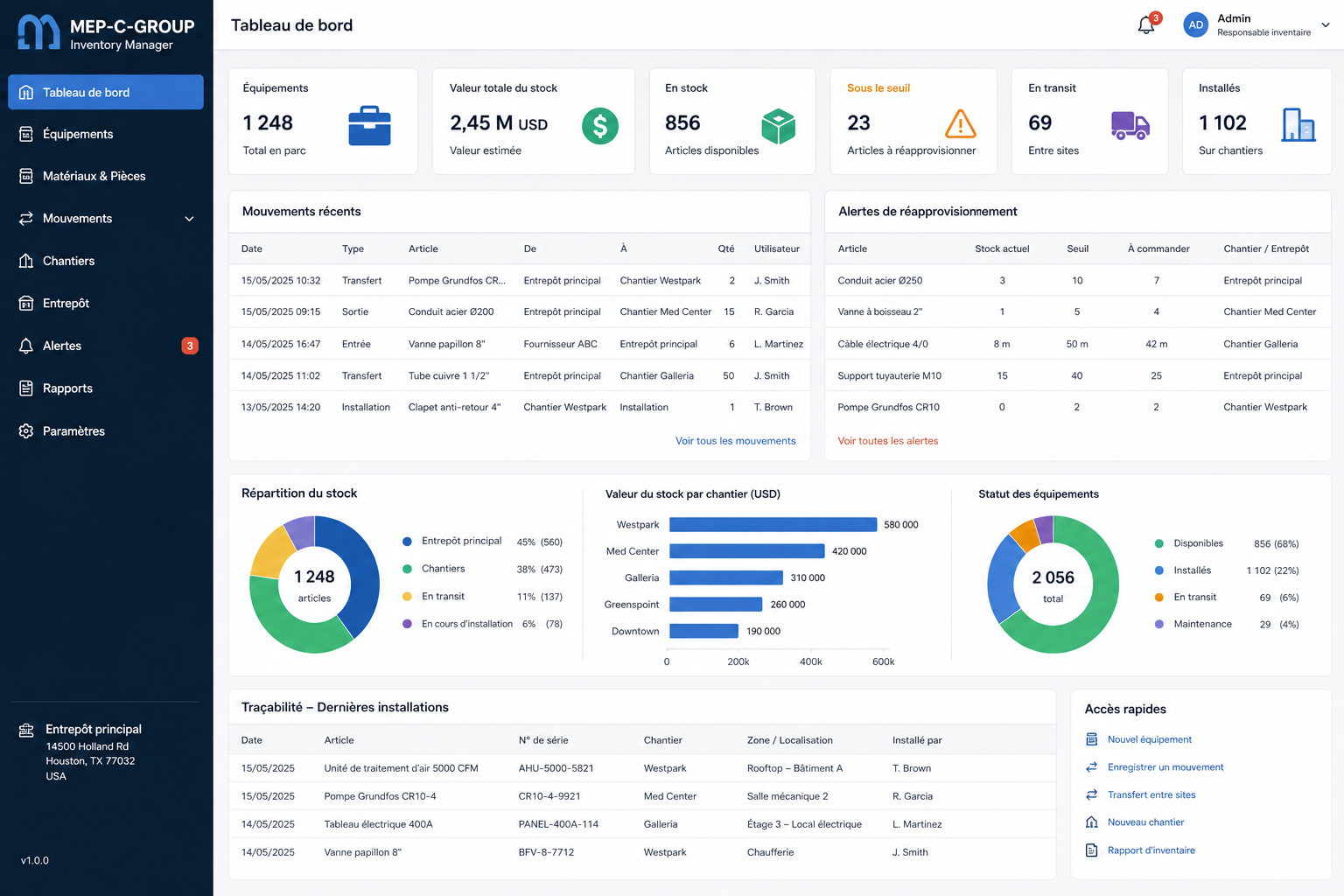Click the truck icon in En transit card

[1130, 125]
